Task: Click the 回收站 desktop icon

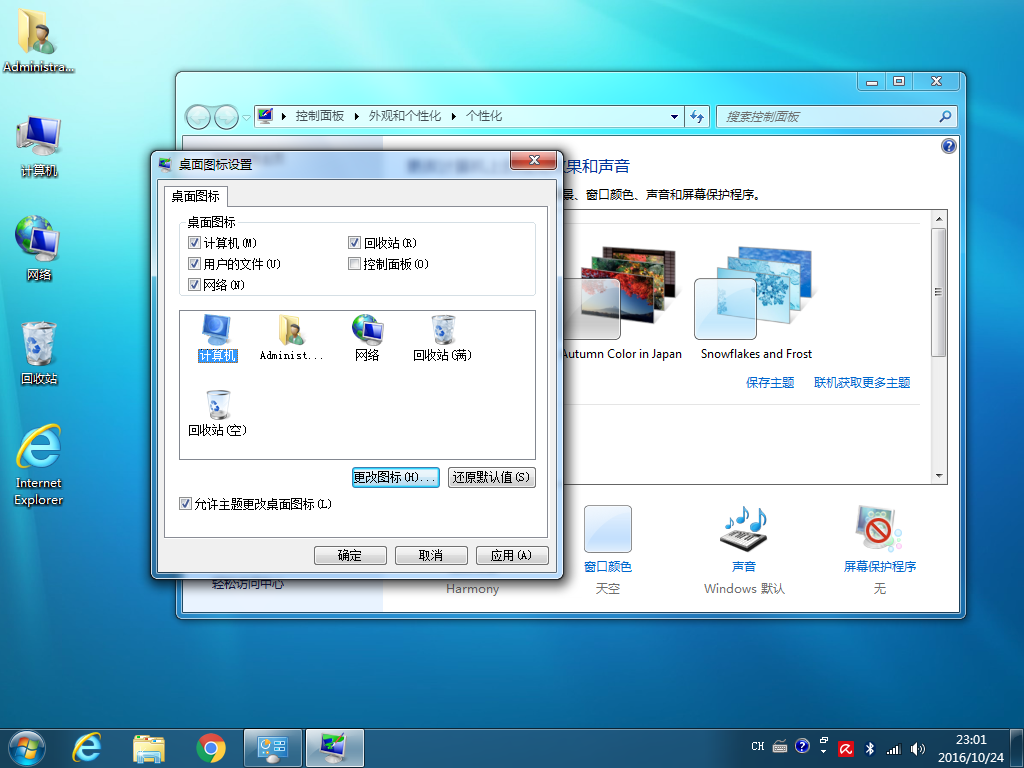Action: tap(39, 353)
